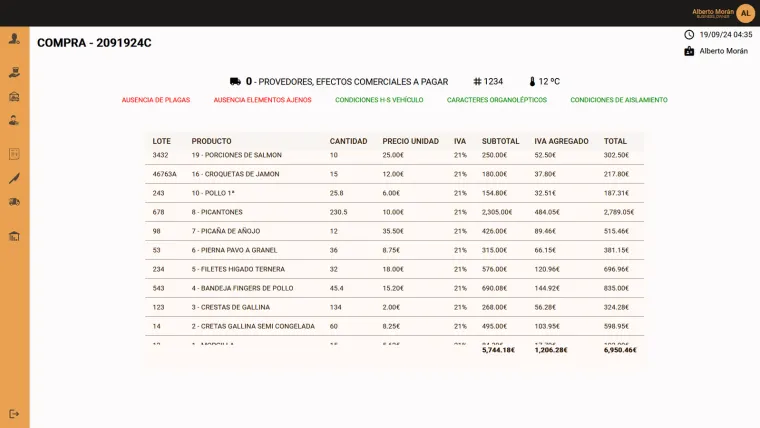Click Alberto Morán name in top bar
The width and height of the screenshot is (760, 428).
tap(713, 12)
